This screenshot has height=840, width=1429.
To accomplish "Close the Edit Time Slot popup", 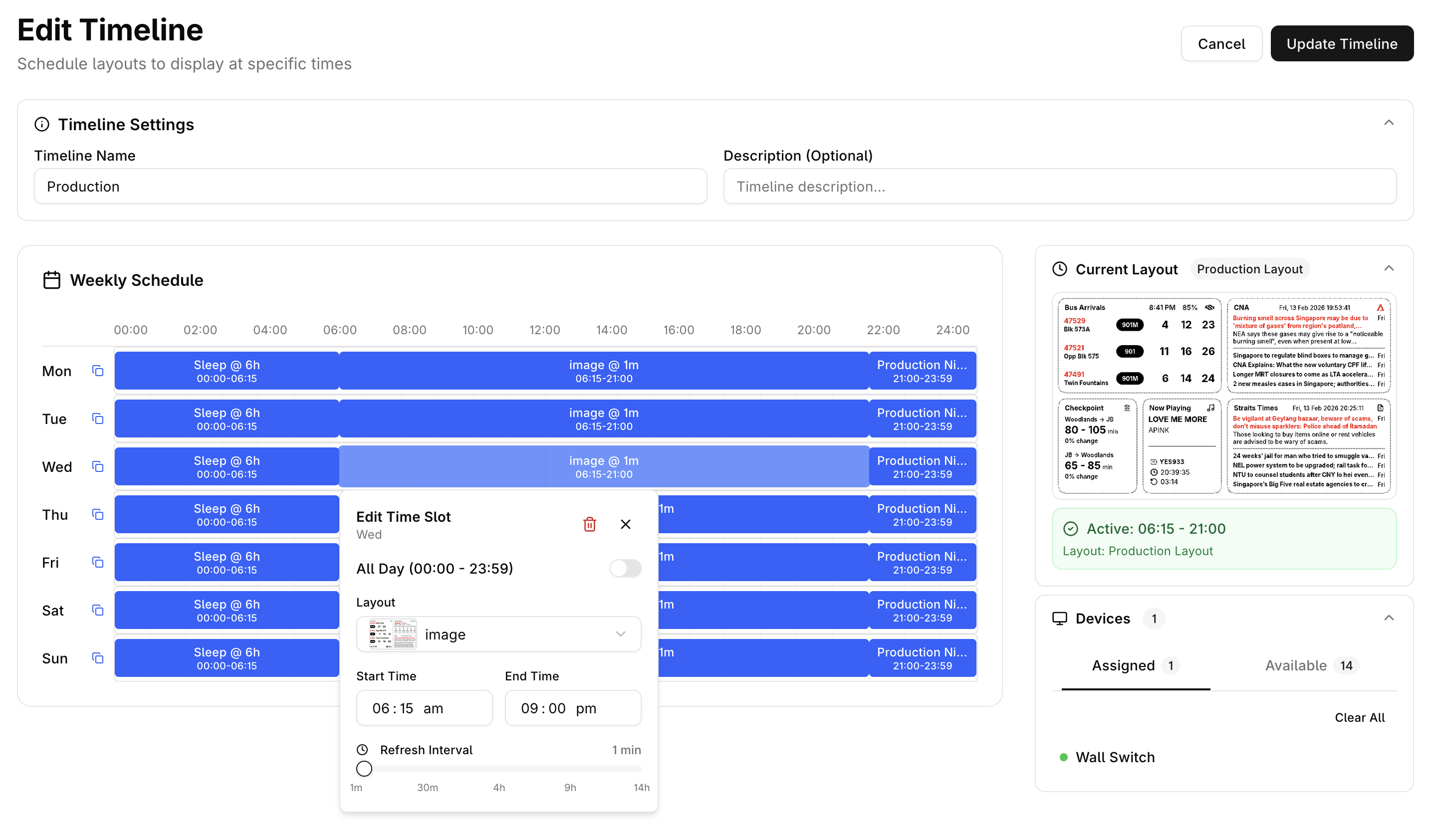I will pyautogui.click(x=626, y=524).
